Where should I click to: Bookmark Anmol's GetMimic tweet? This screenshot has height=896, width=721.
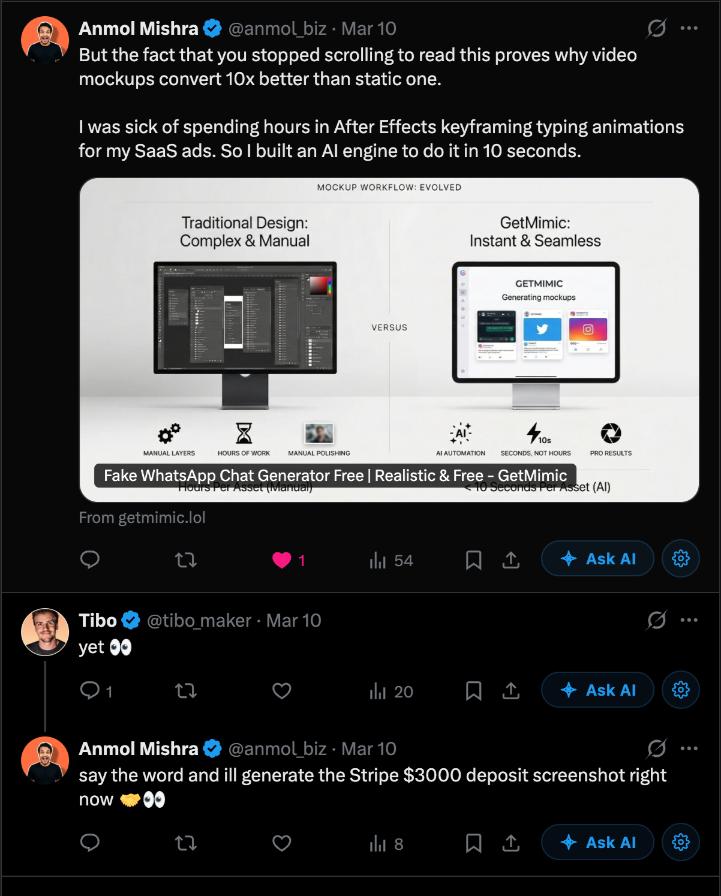pos(473,559)
